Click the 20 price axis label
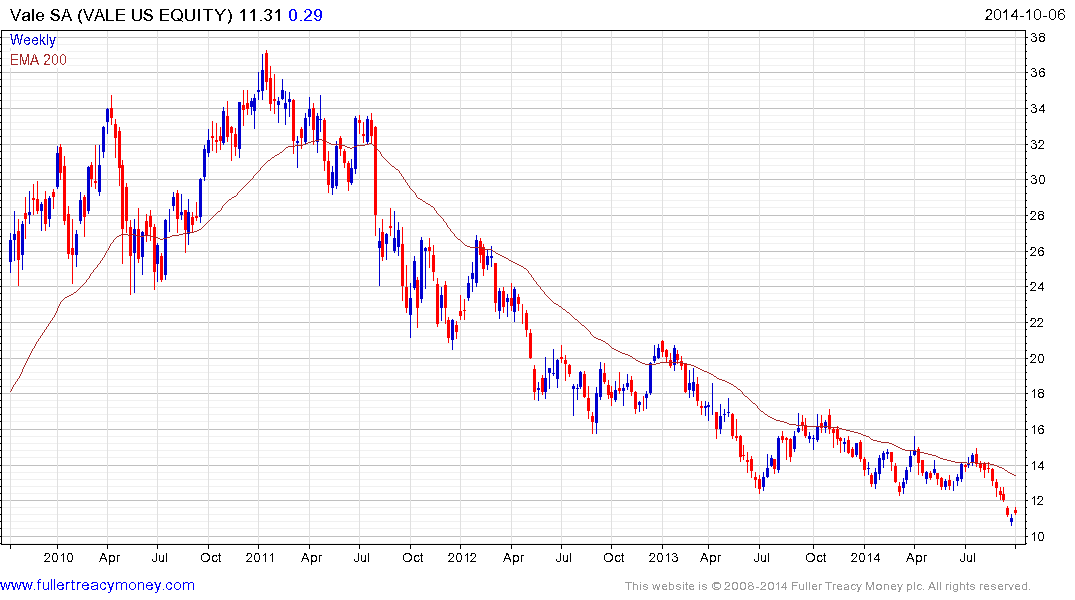 pos(1038,359)
